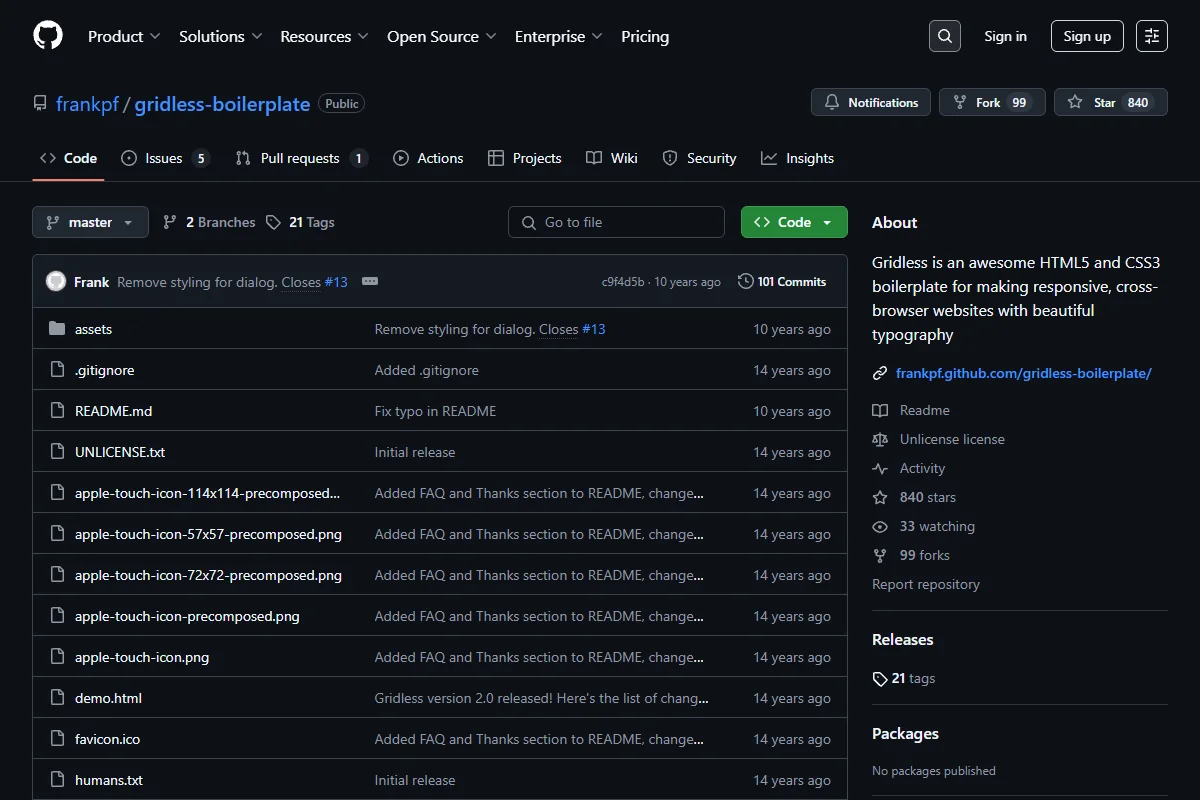This screenshot has height=800, width=1200.
Task: Click the Sign up button
Action: click(1087, 36)
